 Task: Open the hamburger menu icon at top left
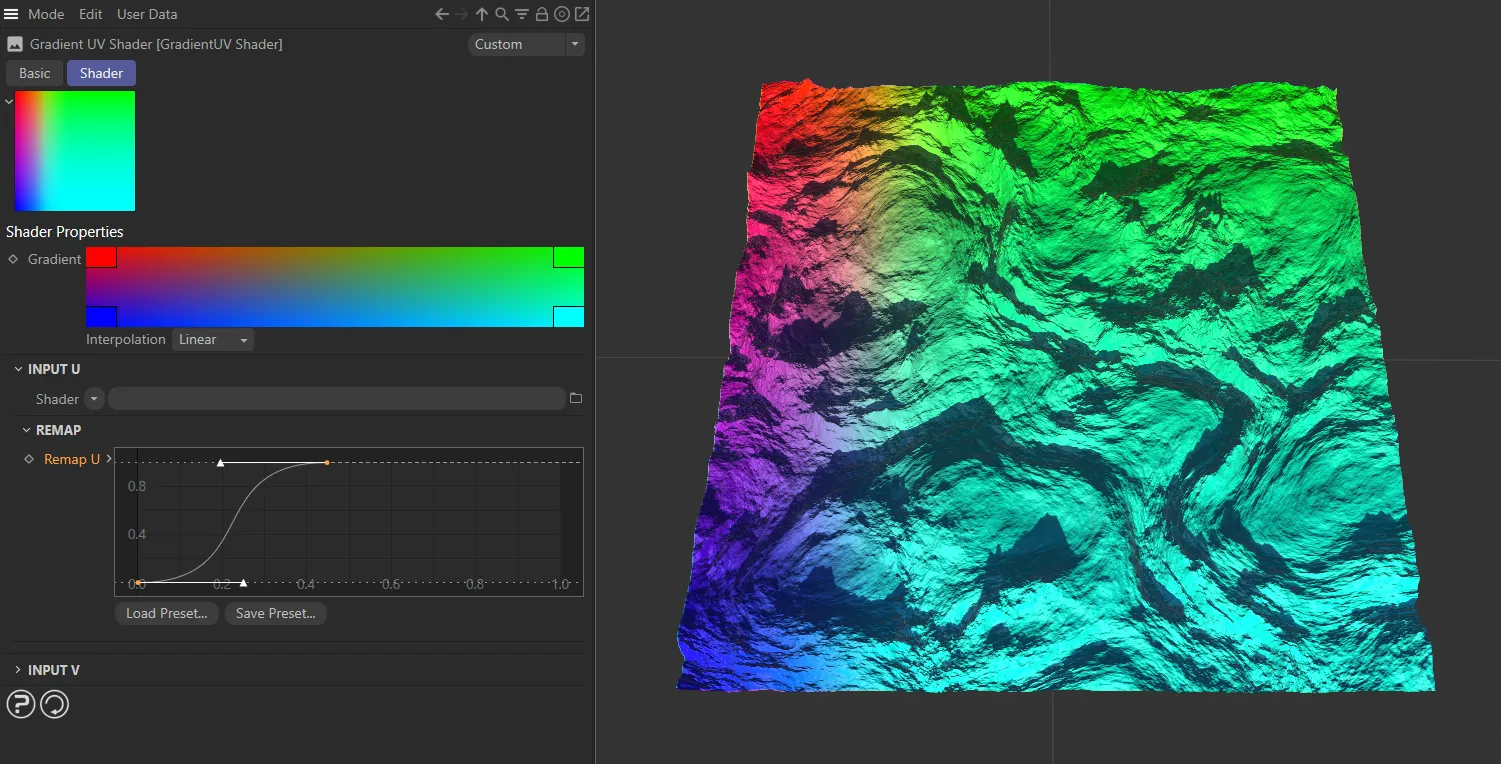click(x=11, y=14)
